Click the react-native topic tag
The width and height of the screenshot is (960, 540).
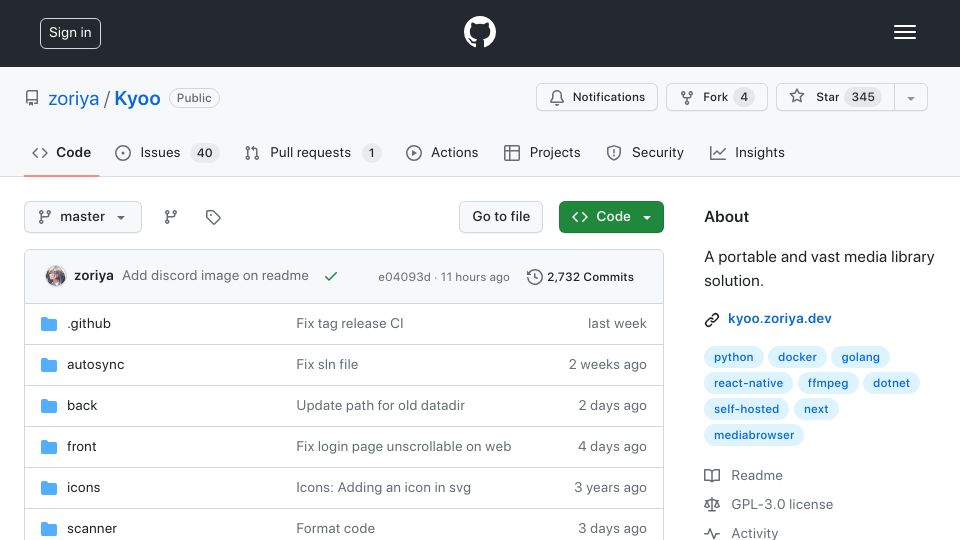point(748,383)
